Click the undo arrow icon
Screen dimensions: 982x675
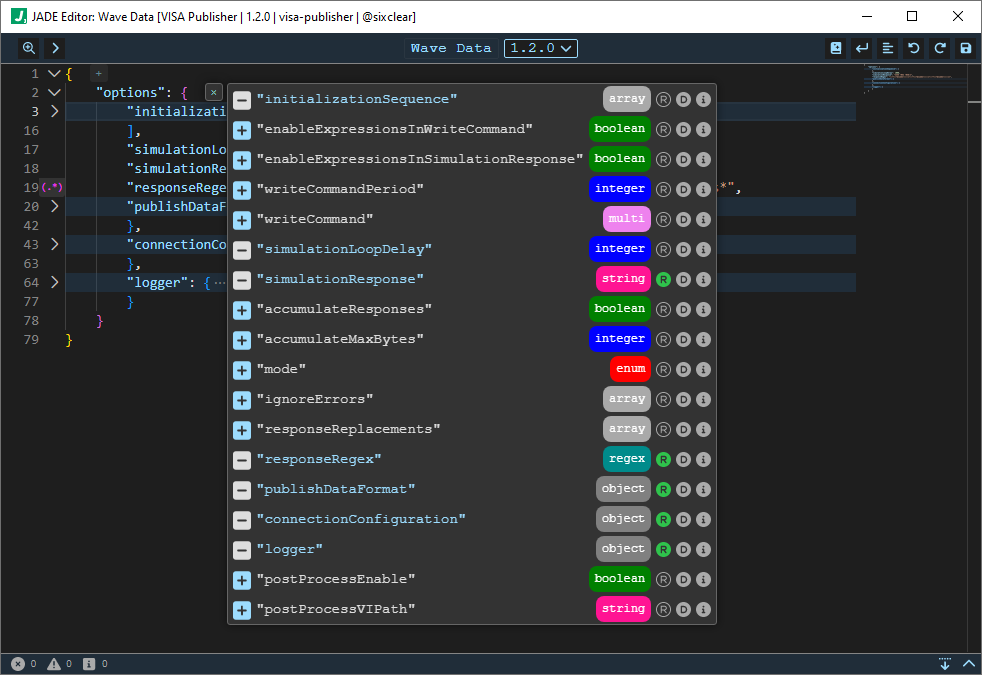click(913, 48)
